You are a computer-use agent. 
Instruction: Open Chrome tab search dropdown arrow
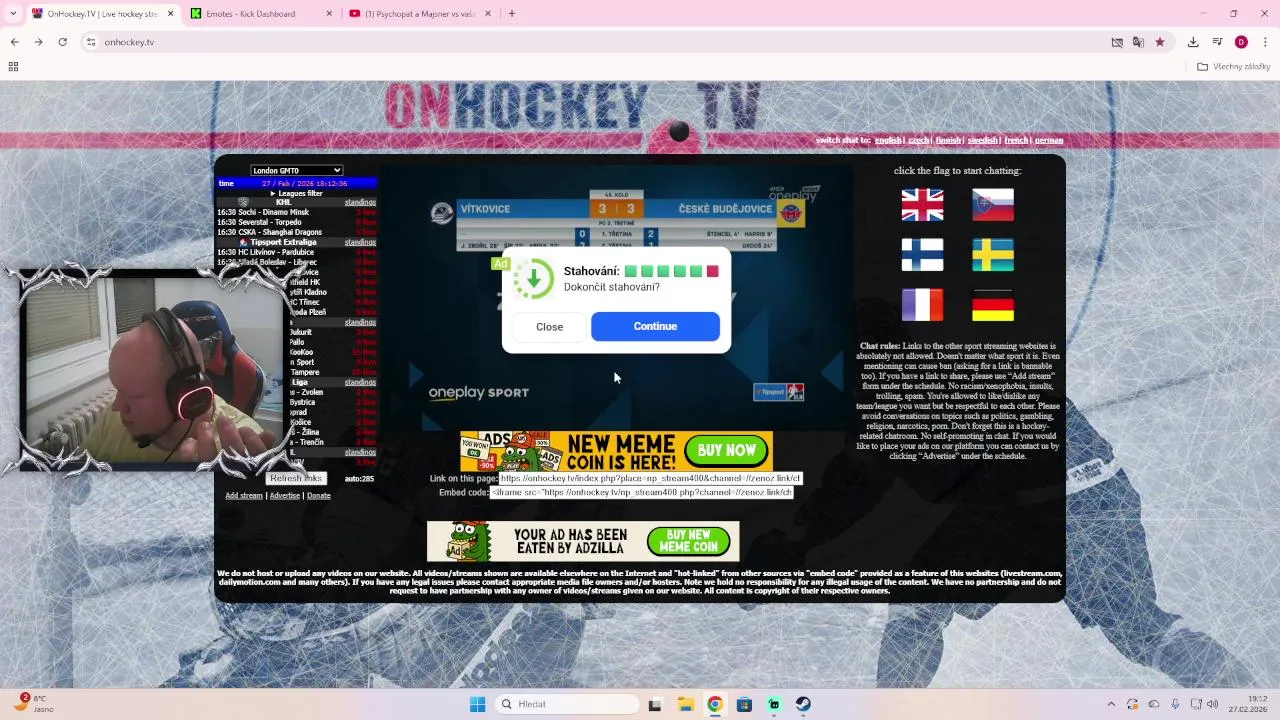point(14,14)
